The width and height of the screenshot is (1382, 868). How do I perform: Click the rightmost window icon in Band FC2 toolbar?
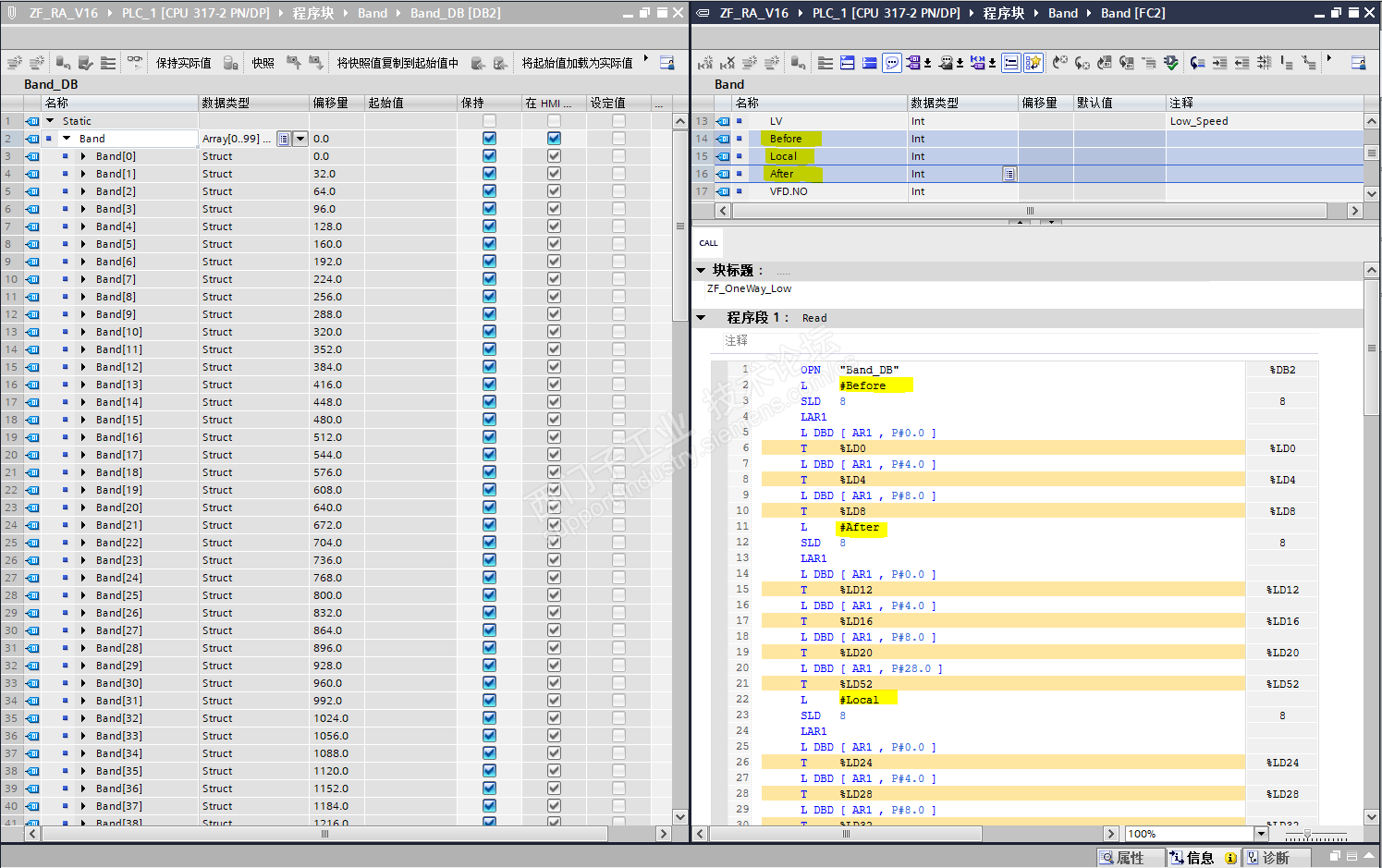1358,63
